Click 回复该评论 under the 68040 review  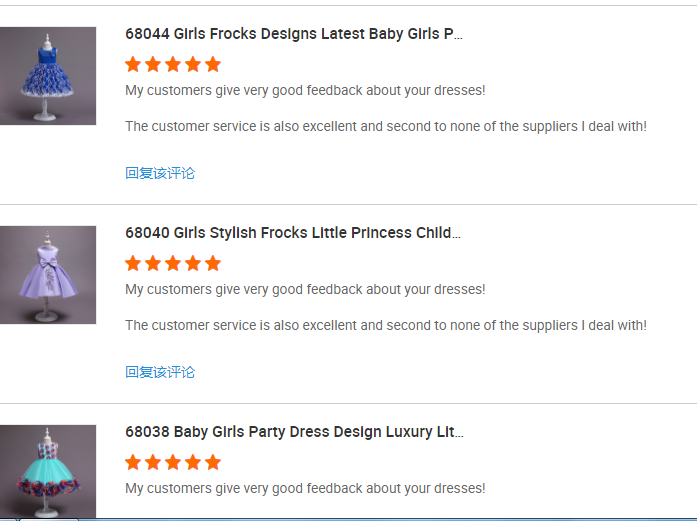click(160, 372)
